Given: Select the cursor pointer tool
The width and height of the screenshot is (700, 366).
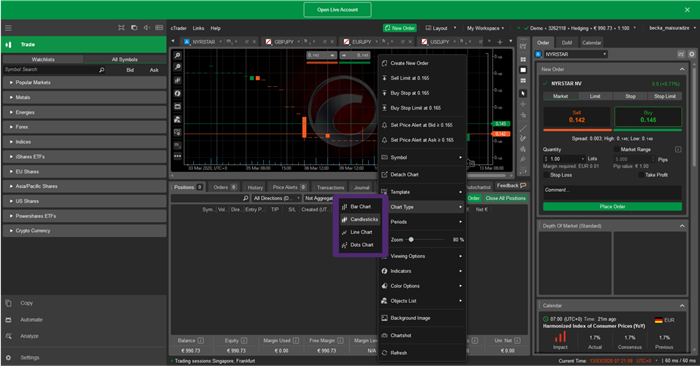Looking at the screenshot, I should (x=523, y=93).
